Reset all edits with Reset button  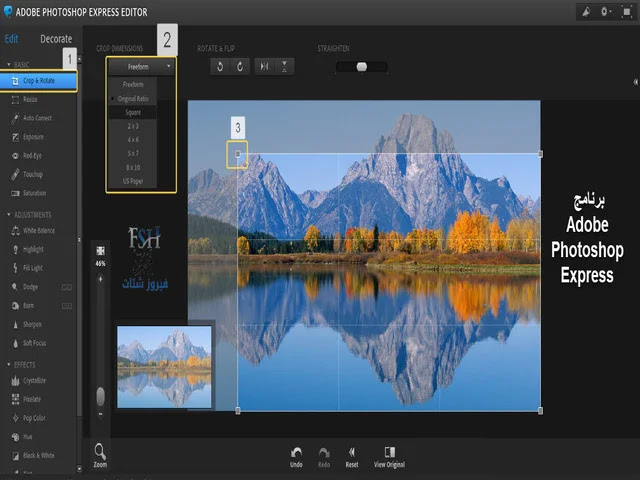point(351,457)
